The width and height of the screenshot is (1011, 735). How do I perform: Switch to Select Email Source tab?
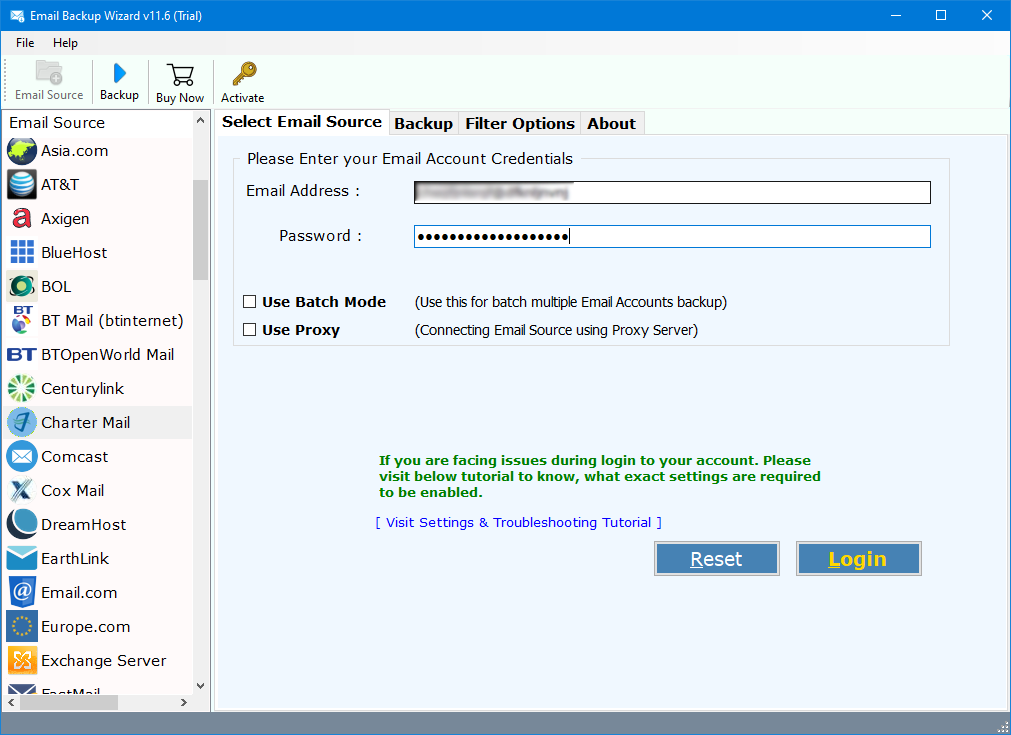tap(302, 122)
